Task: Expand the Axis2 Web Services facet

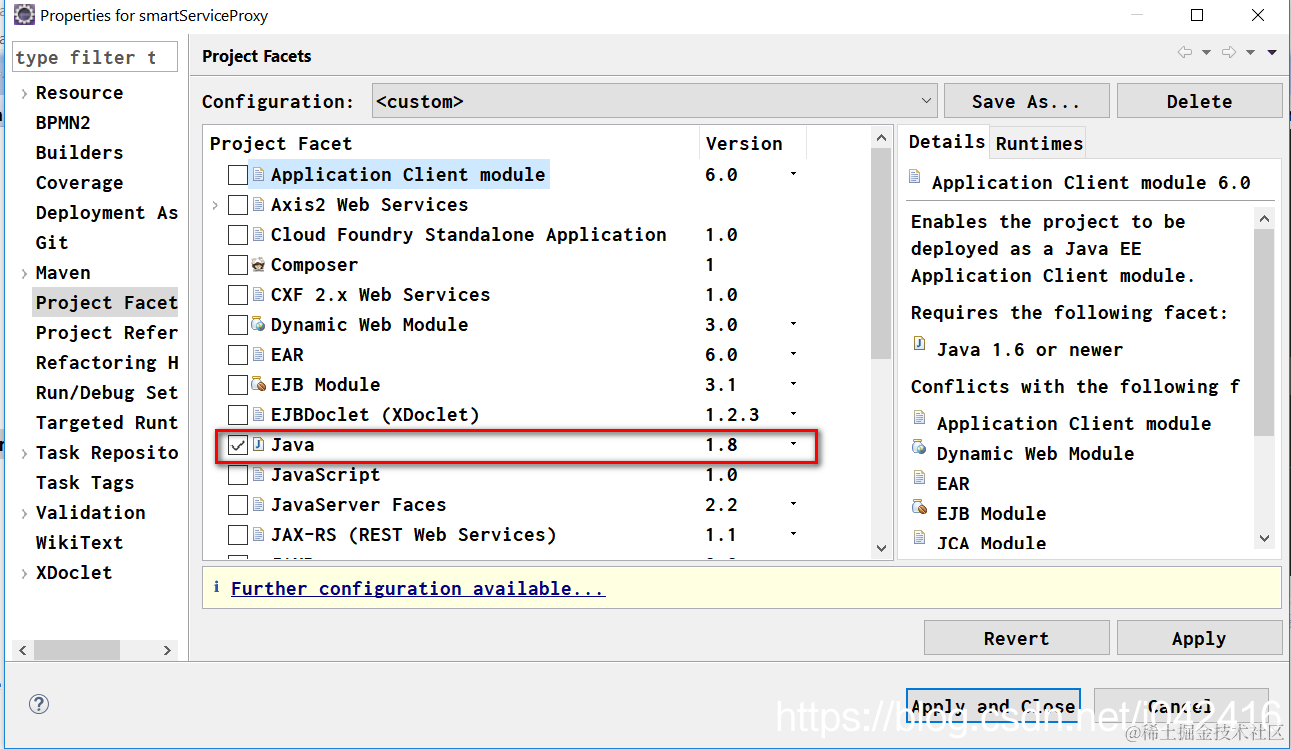Action: (215, 205)
